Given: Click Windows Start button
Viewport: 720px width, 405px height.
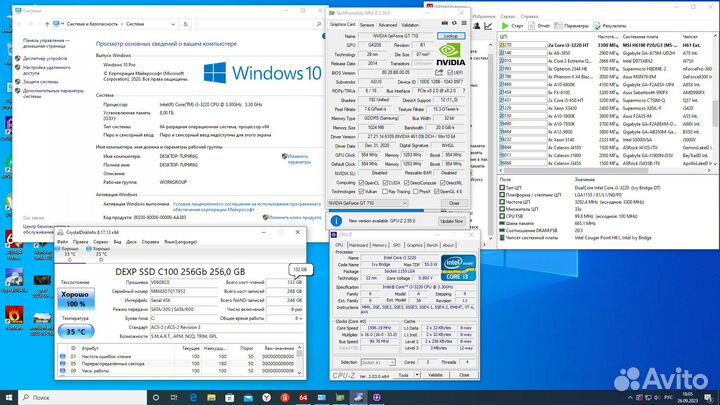Looking at the screenshot, I should coord(9,397).
